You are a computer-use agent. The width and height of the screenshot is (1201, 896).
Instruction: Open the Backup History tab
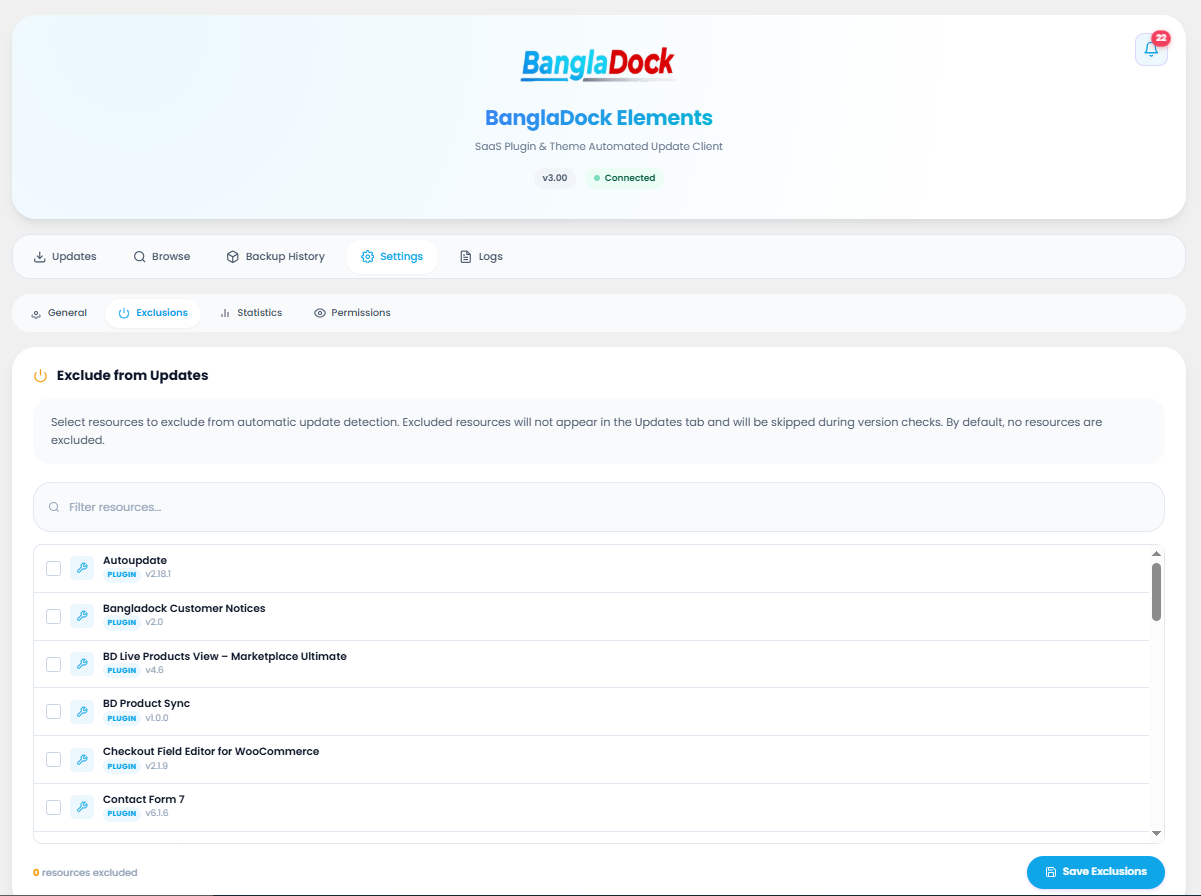coord(276,257)
